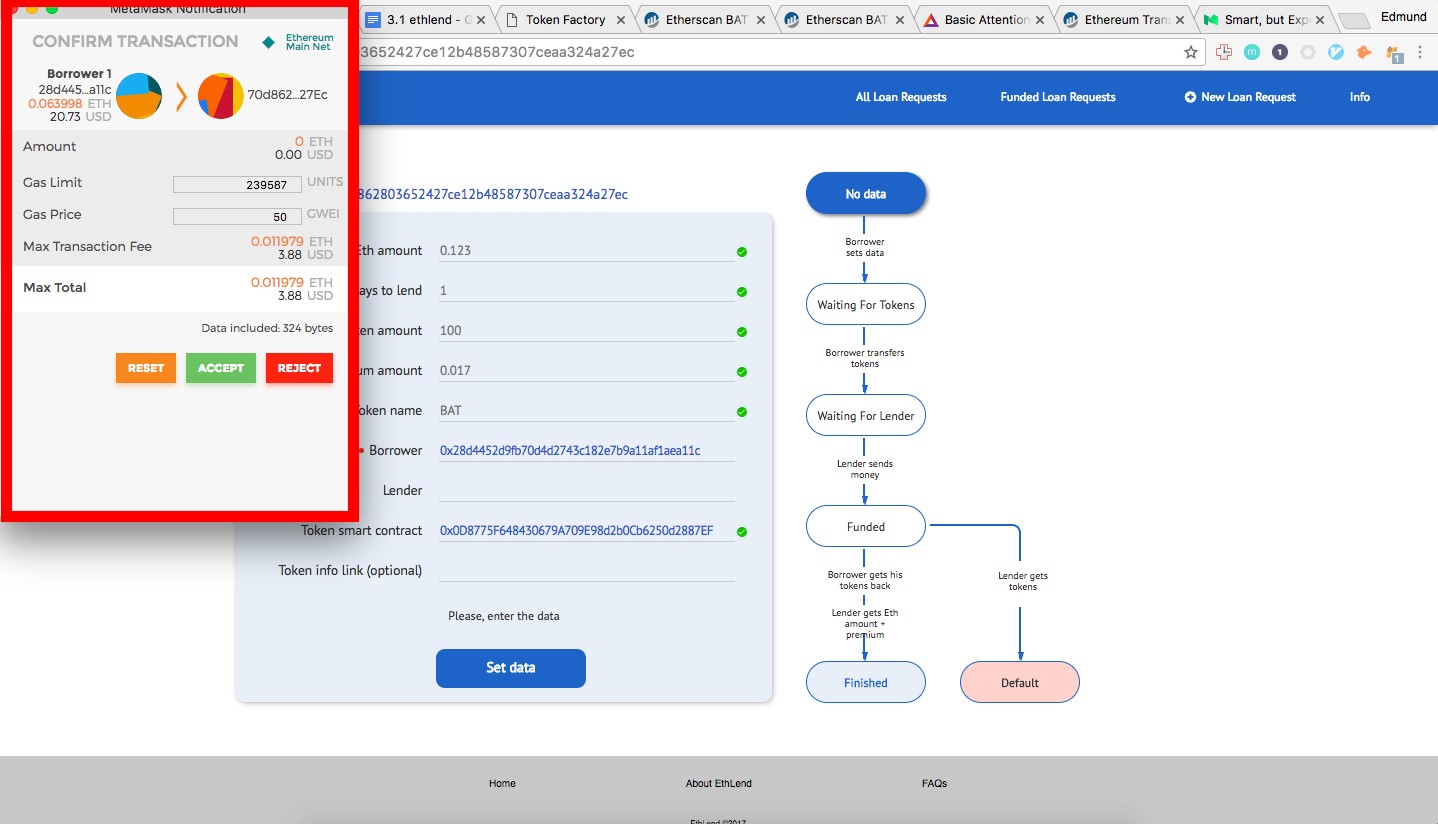
Task: Click the empty Lender field
Action: tap(586, 490)
